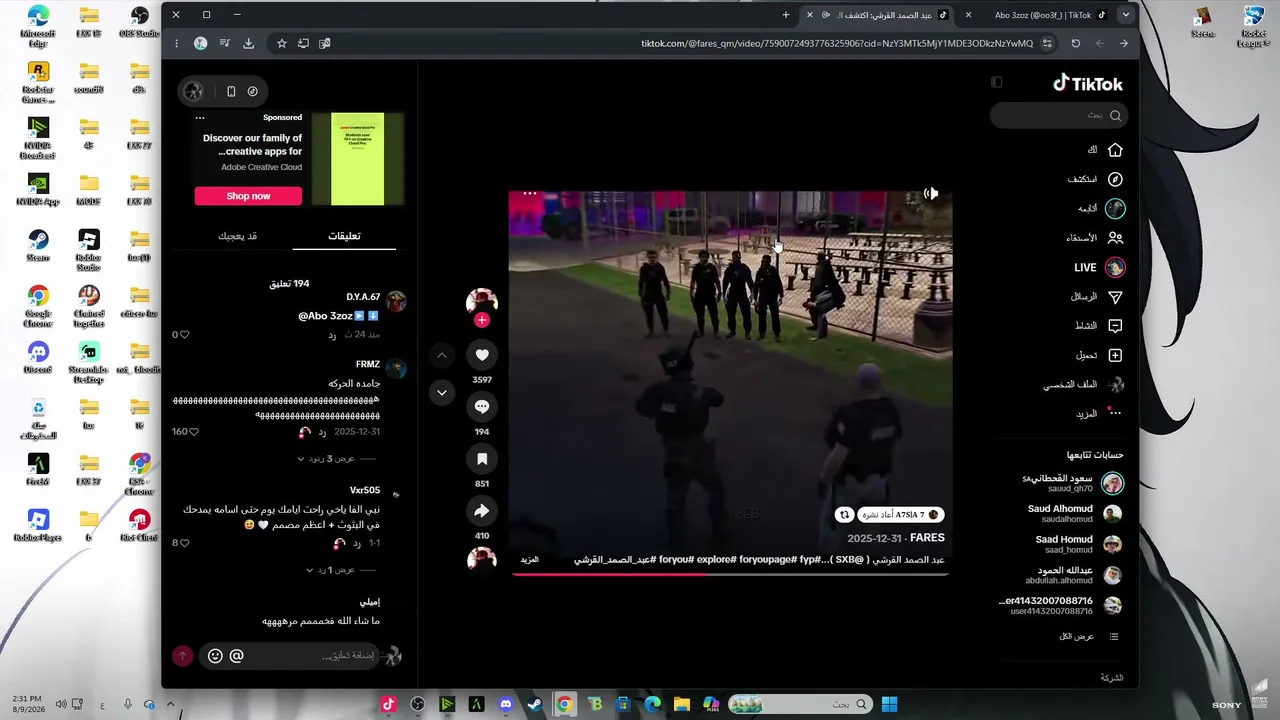Switch to the 'قد يعجبك' tab
Viewport: 1280px width, 720px height.
tap(238, 236)
